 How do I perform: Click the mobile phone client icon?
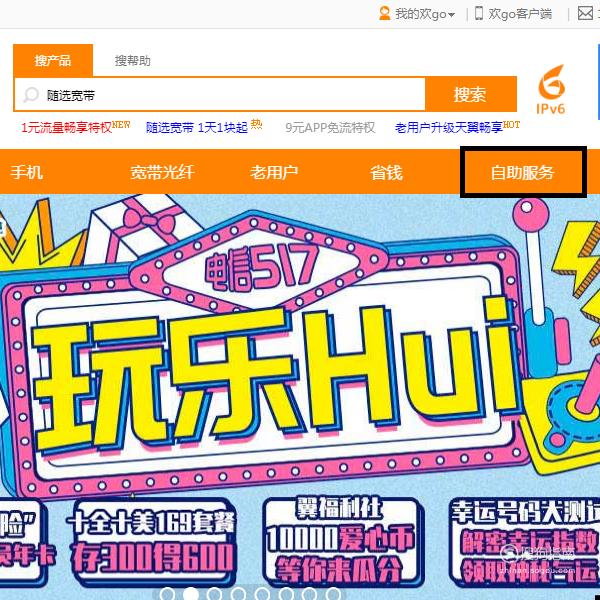[x=479, y=13]
